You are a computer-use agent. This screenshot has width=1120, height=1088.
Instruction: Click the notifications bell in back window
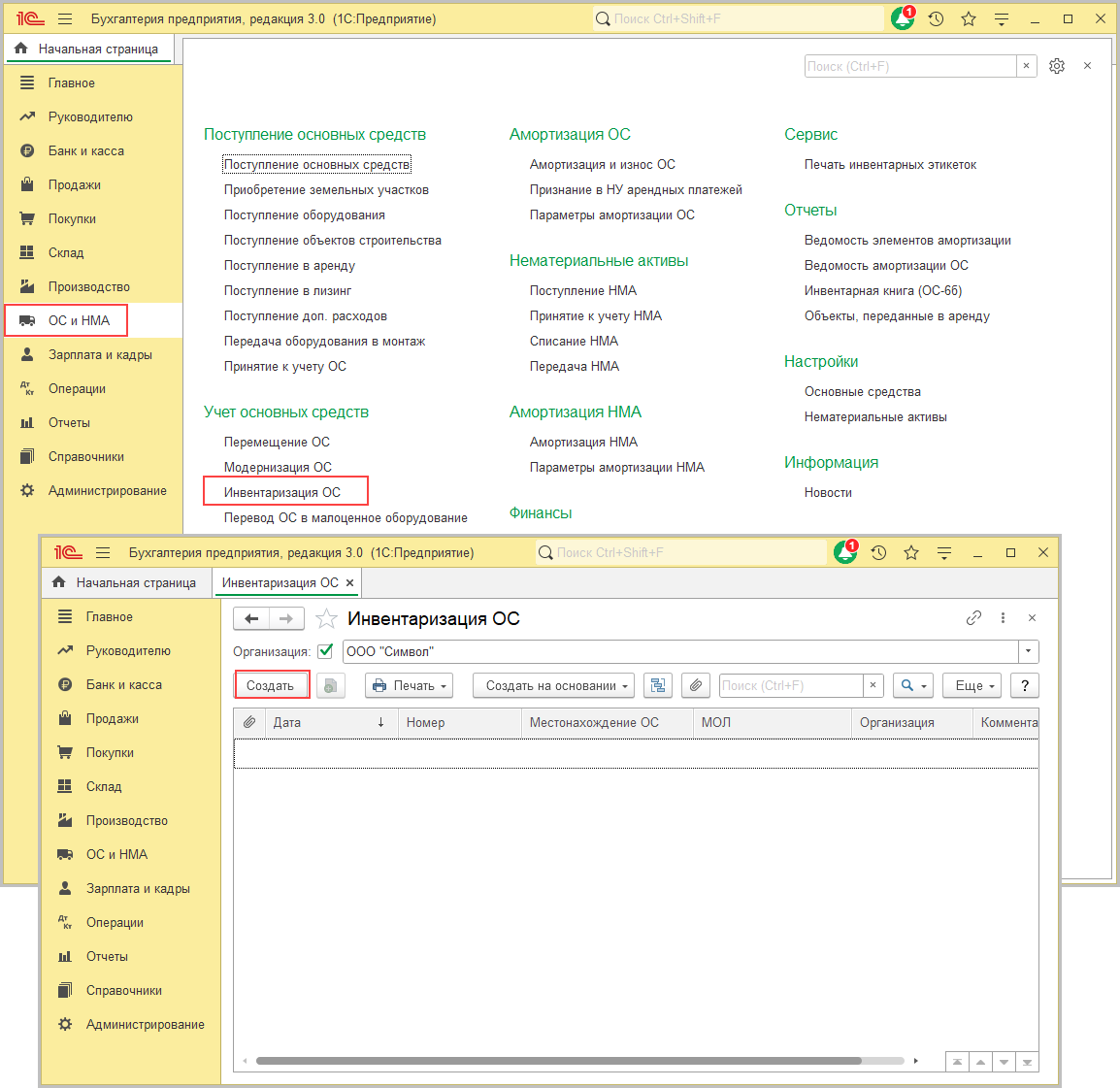click(x=903, y=18)
